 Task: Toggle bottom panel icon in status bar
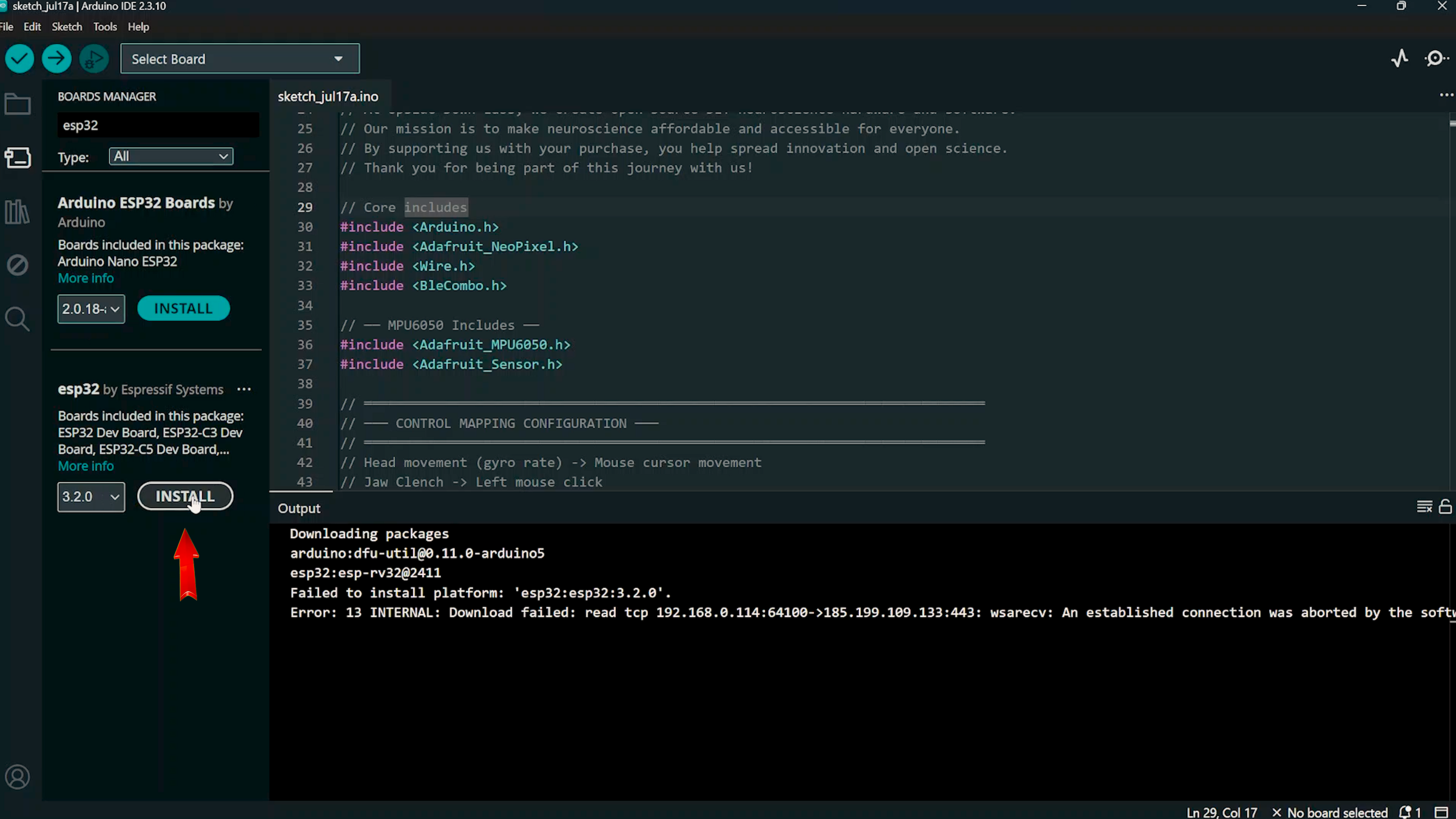pyautogui.click(x=1441, y=812)
